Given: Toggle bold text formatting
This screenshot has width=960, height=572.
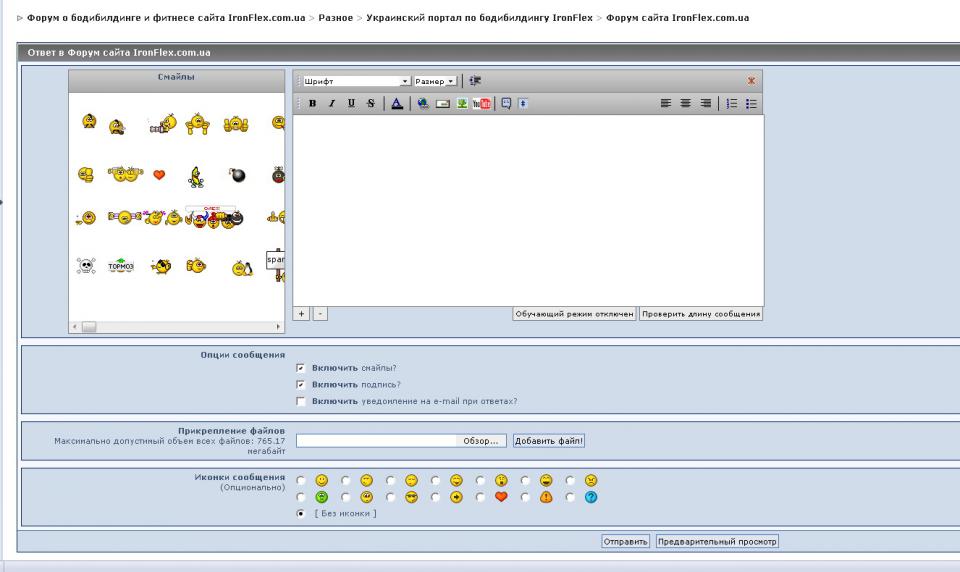Looking at the screenshot, I should coord(311,102).
